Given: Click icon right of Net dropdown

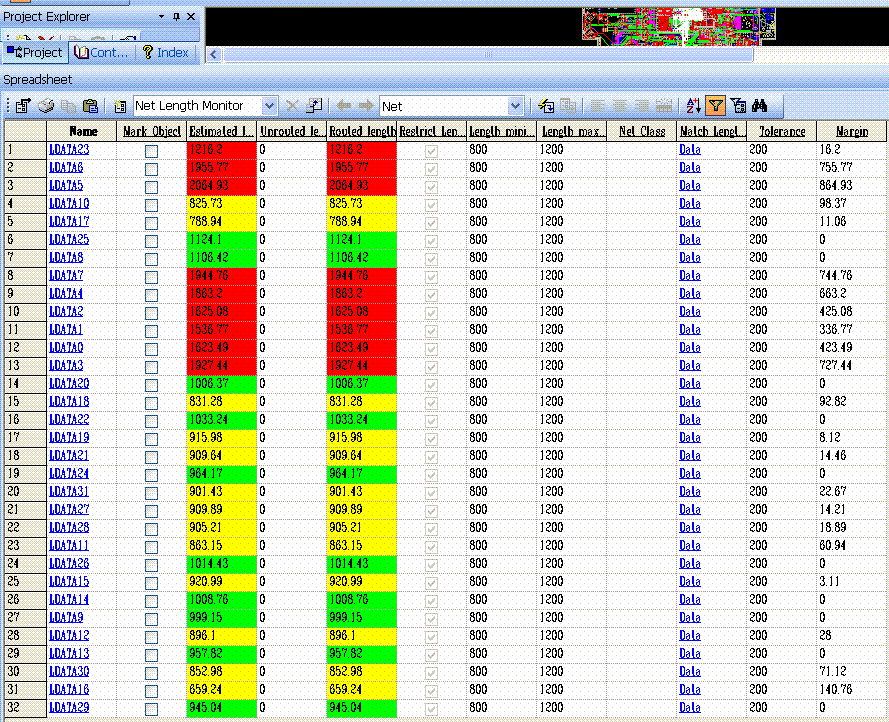Looking at the screenshot, I should coord(546,106).
